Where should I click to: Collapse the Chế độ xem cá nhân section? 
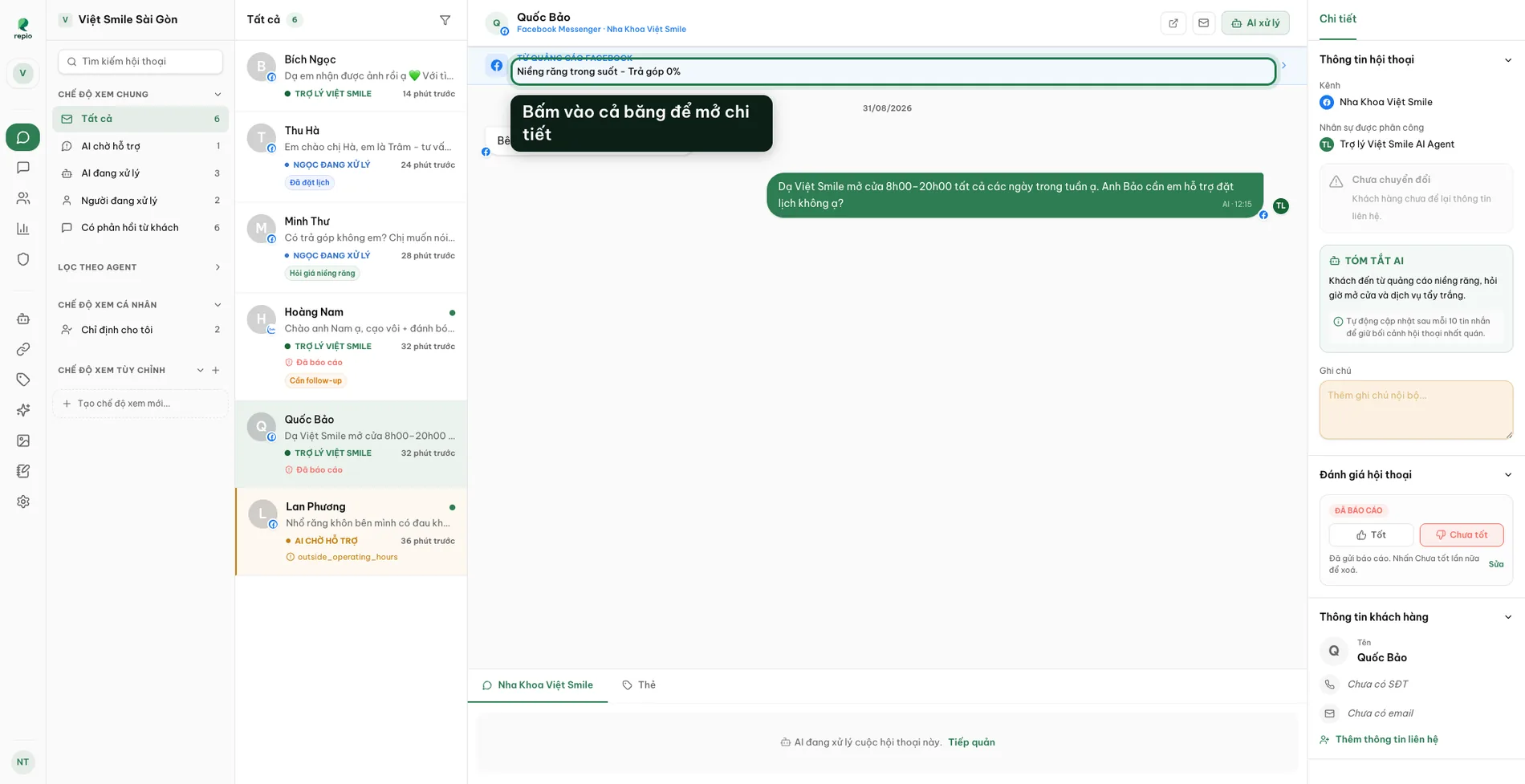pyautogui.click(x=218, y=305)
